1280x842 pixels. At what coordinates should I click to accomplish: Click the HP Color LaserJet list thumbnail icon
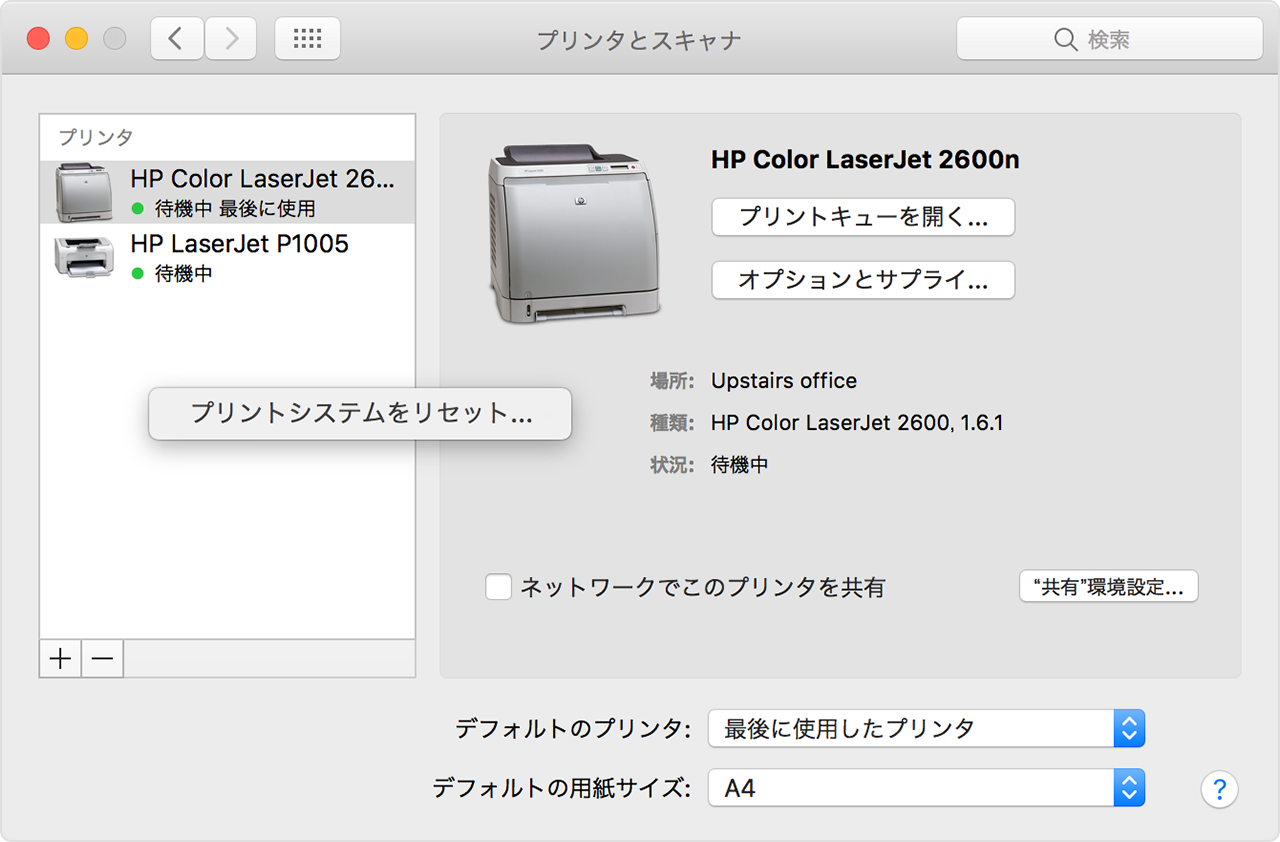(83, 192)
